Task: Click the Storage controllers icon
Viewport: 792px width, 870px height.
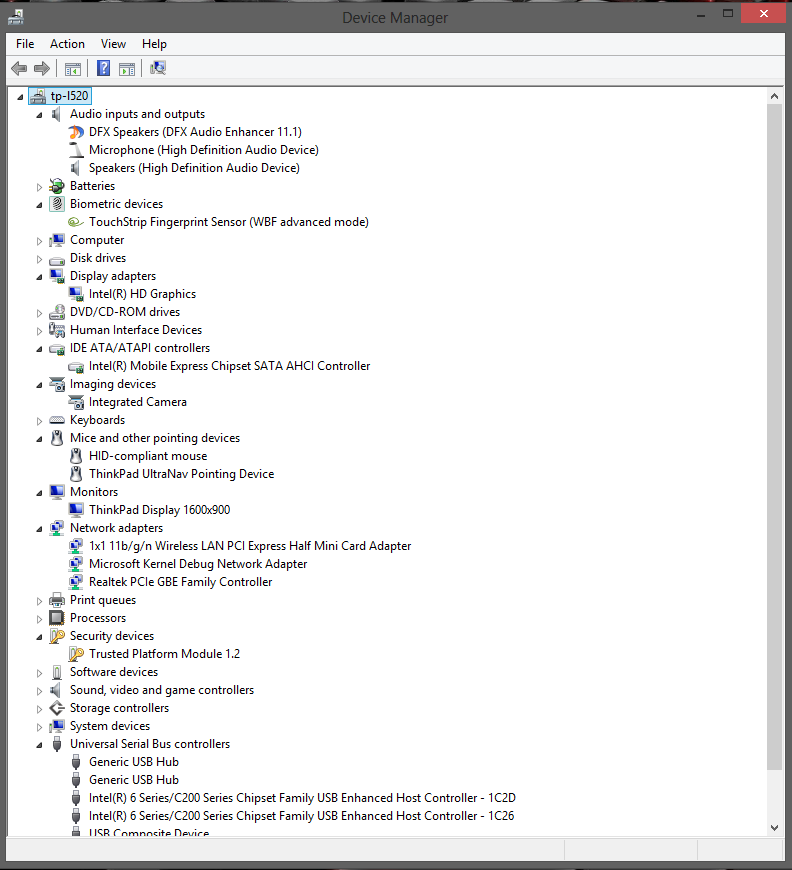Action: coord(57,708)
